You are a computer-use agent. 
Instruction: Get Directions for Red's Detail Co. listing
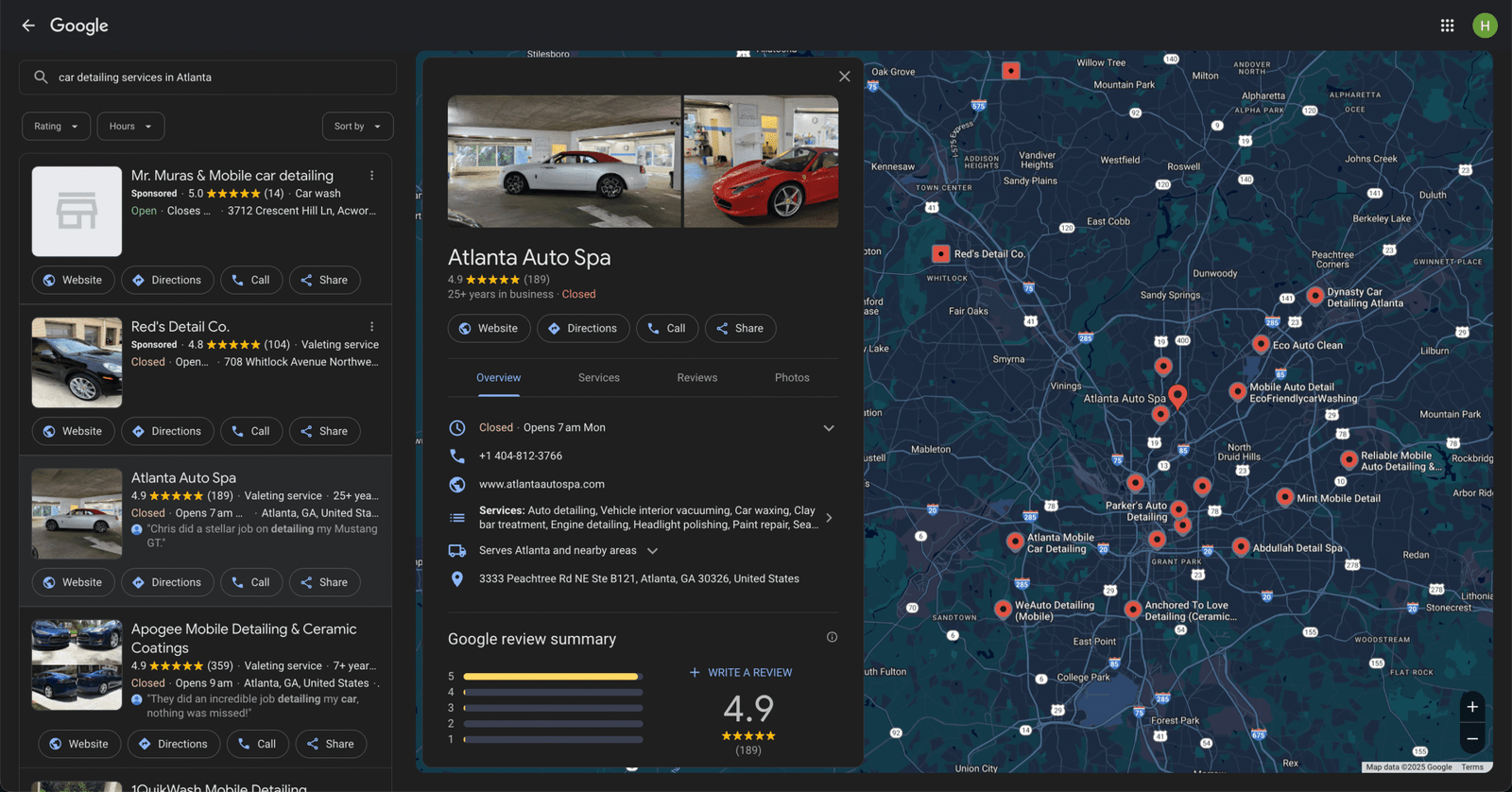[x=167, y=431]
